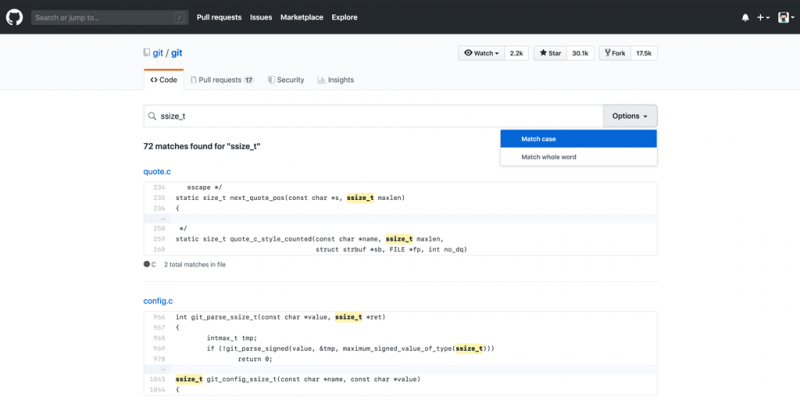Screen dimensions: 800x400
Task: Open the GitHub home logo
Action: (x=14, y=17)
